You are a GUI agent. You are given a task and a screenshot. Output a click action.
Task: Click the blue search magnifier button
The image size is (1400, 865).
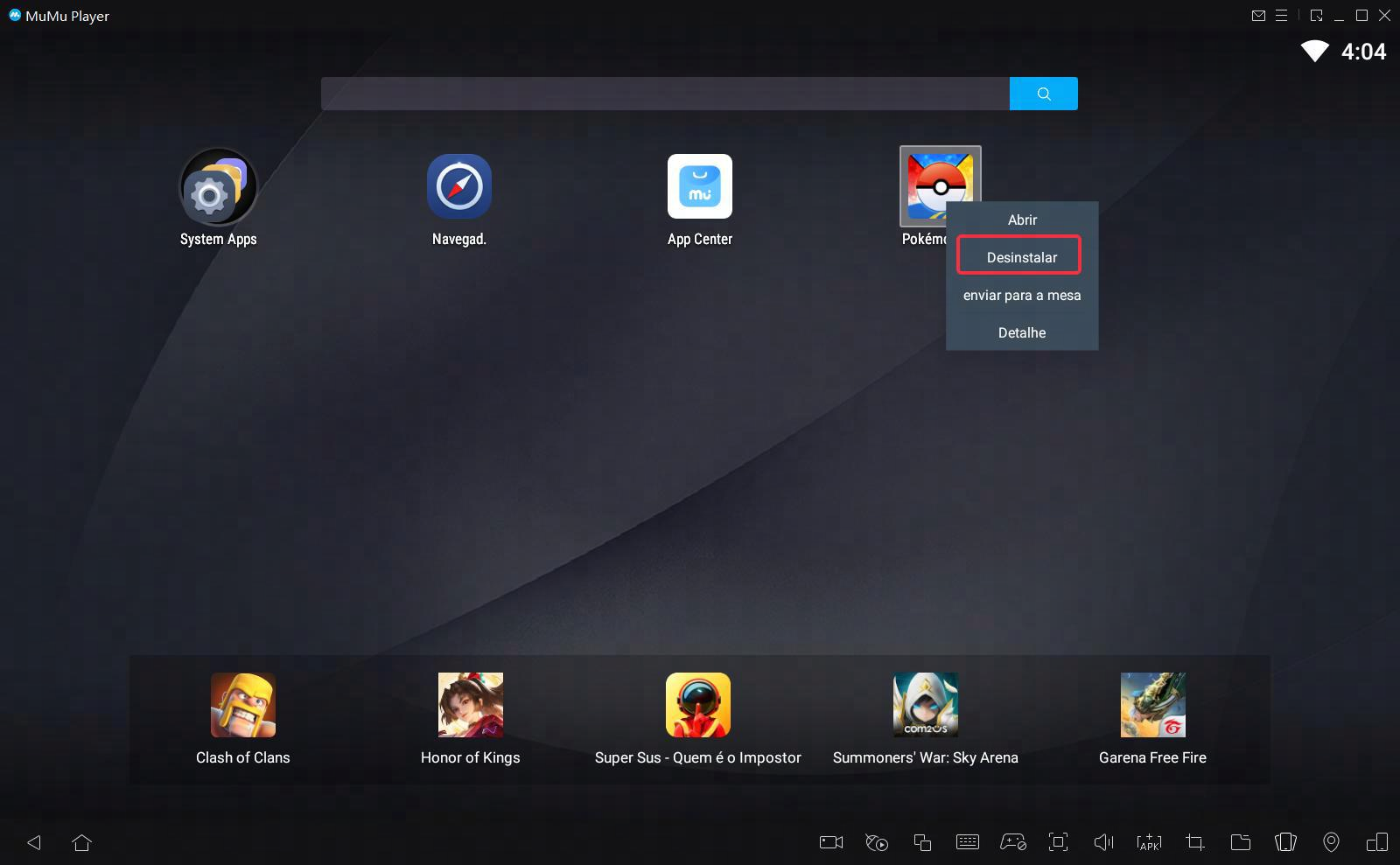tap(1044, 94)
